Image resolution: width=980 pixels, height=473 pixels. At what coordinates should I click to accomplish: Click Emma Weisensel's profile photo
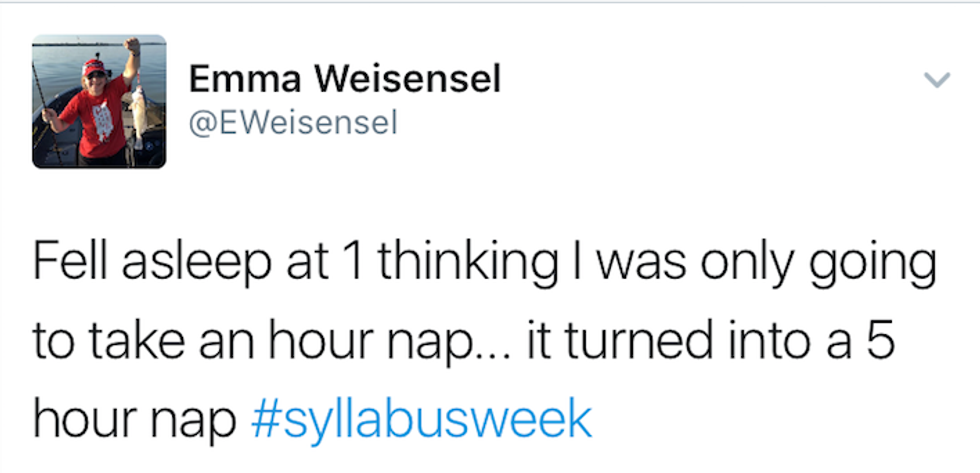click(99, 101)
